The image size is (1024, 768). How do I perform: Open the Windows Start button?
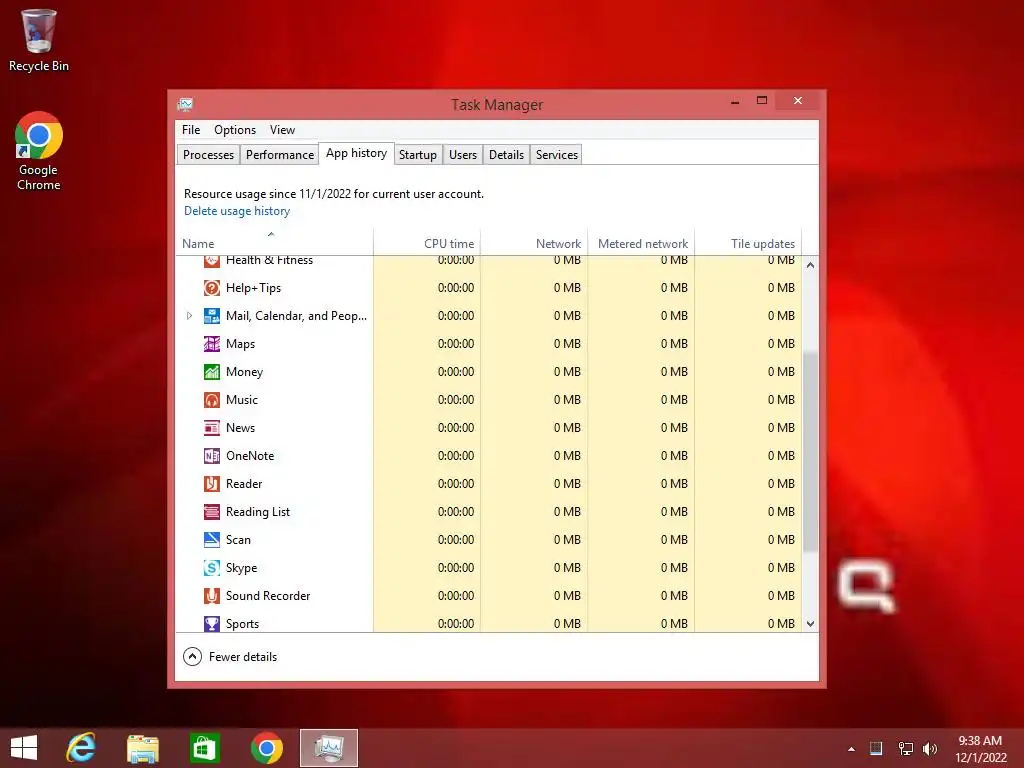[24, 748]
